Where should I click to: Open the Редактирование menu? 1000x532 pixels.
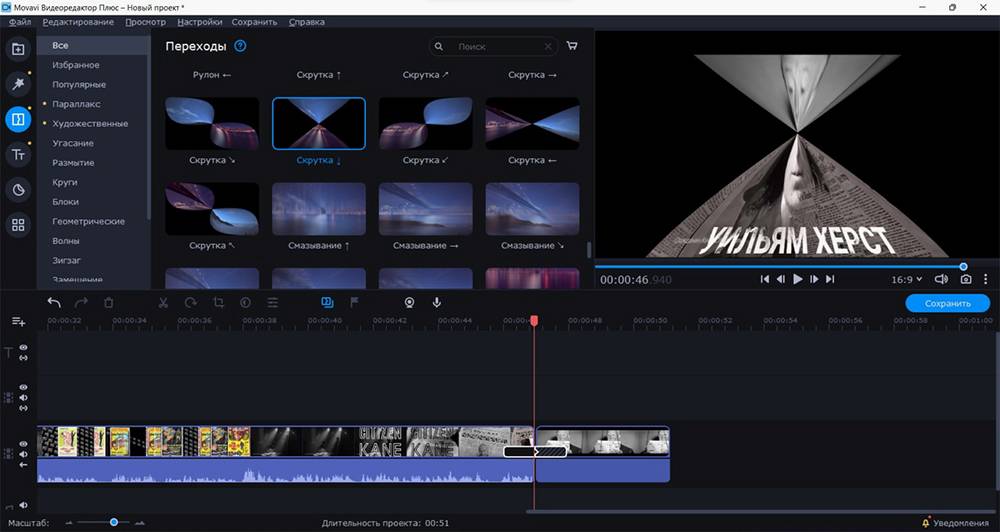pos(78,22)
